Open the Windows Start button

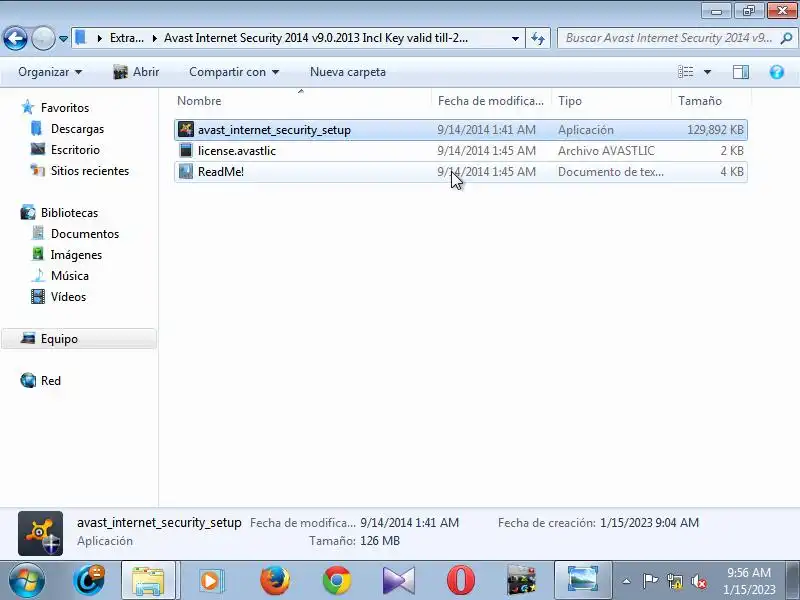26,580
